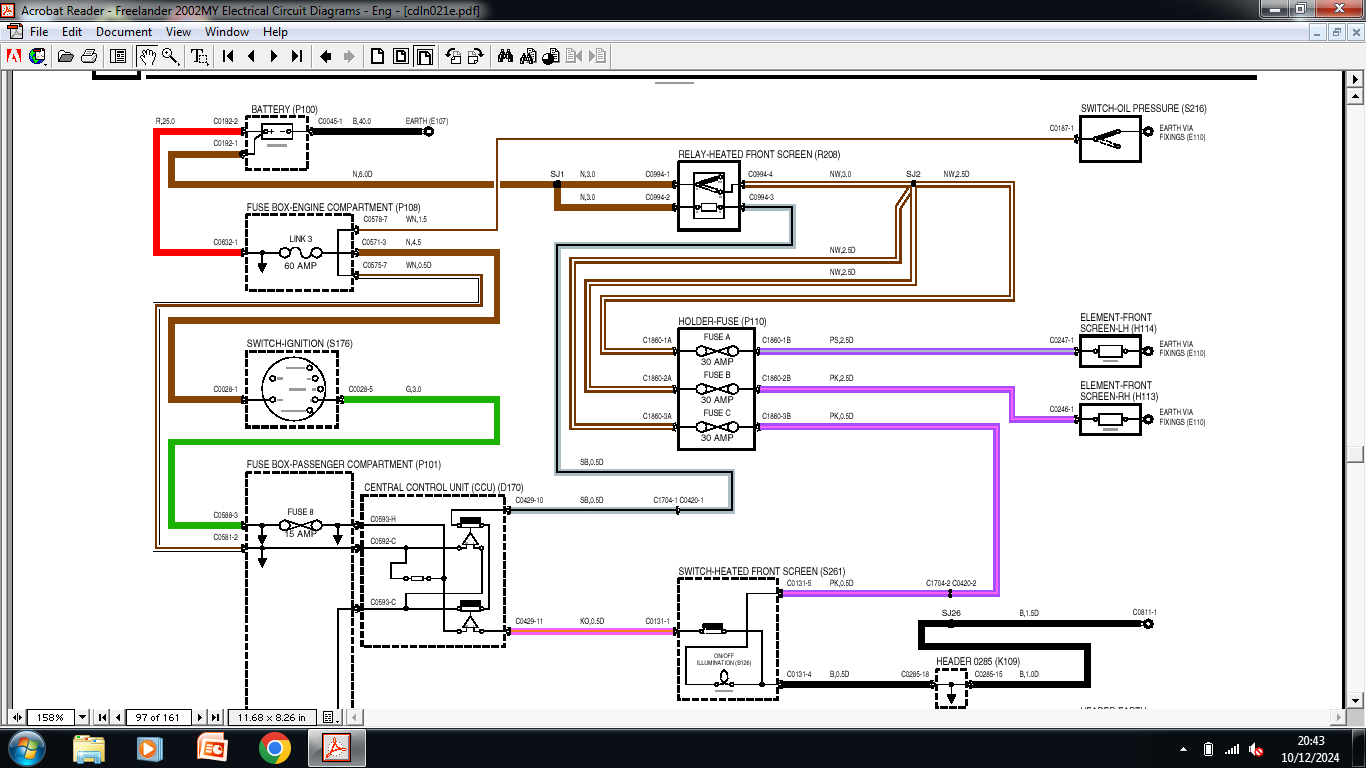Click the Print icon in toolbar
Screen dimensions: 1366x768
(89, 56)
